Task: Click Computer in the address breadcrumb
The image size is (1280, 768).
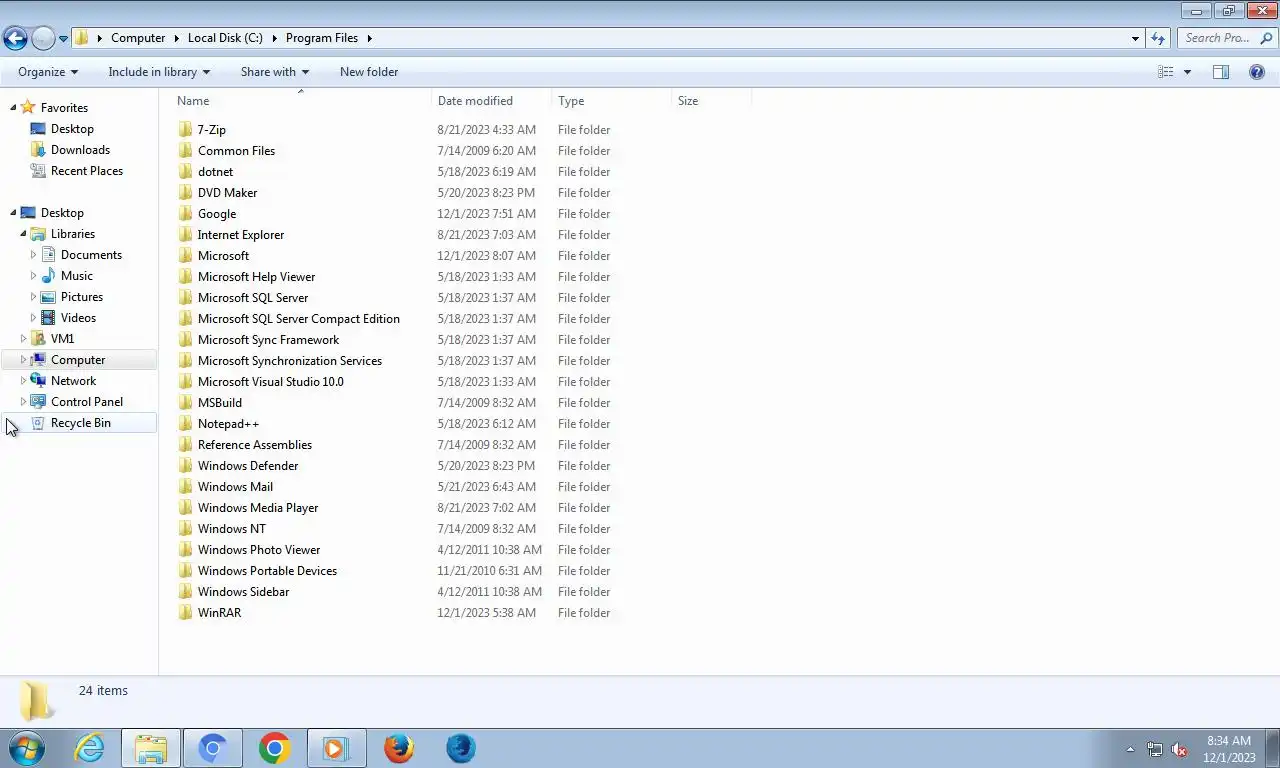Action: pos(138,38)
